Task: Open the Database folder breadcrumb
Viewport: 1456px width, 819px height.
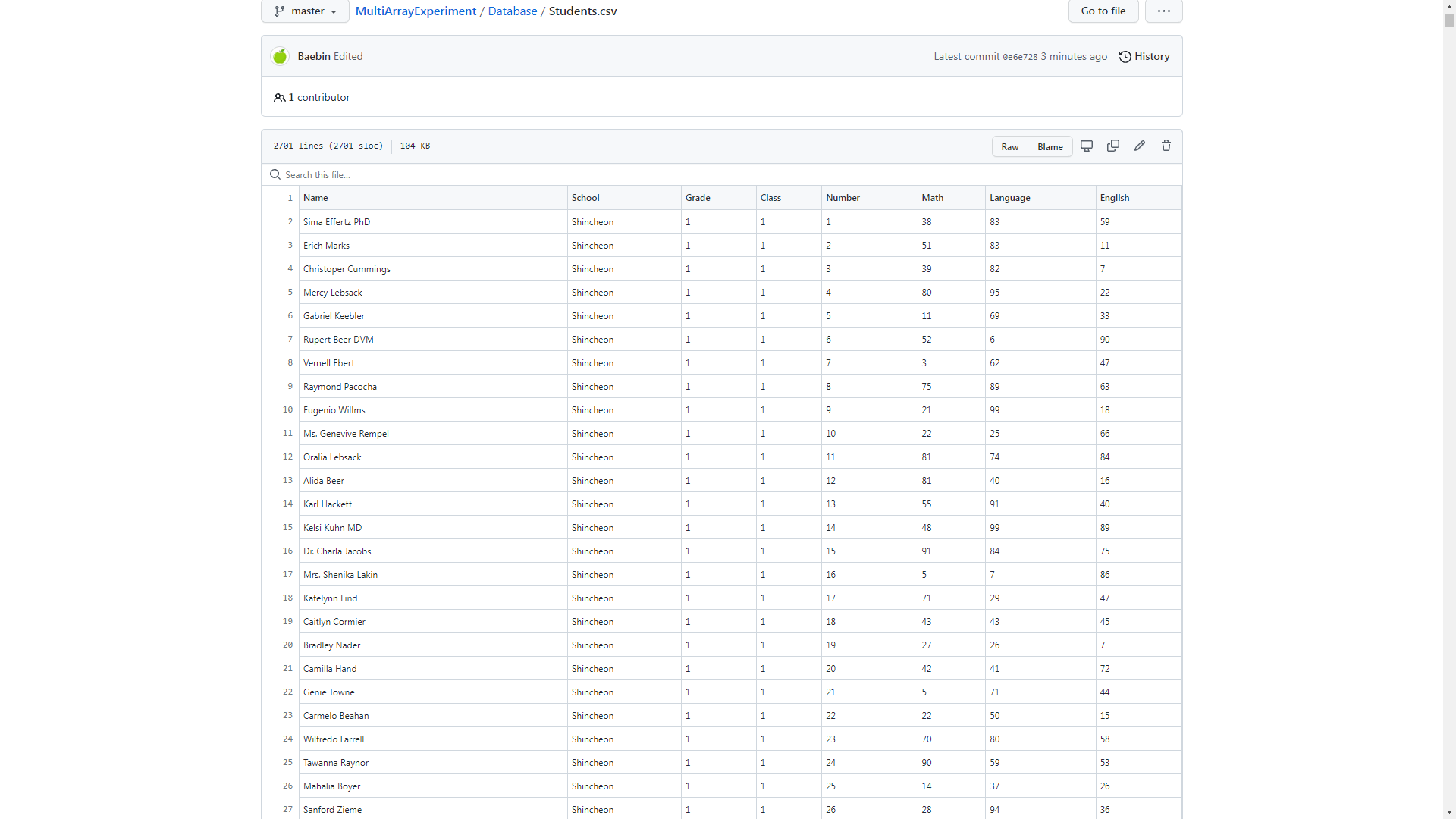Action: coord(513,11)
